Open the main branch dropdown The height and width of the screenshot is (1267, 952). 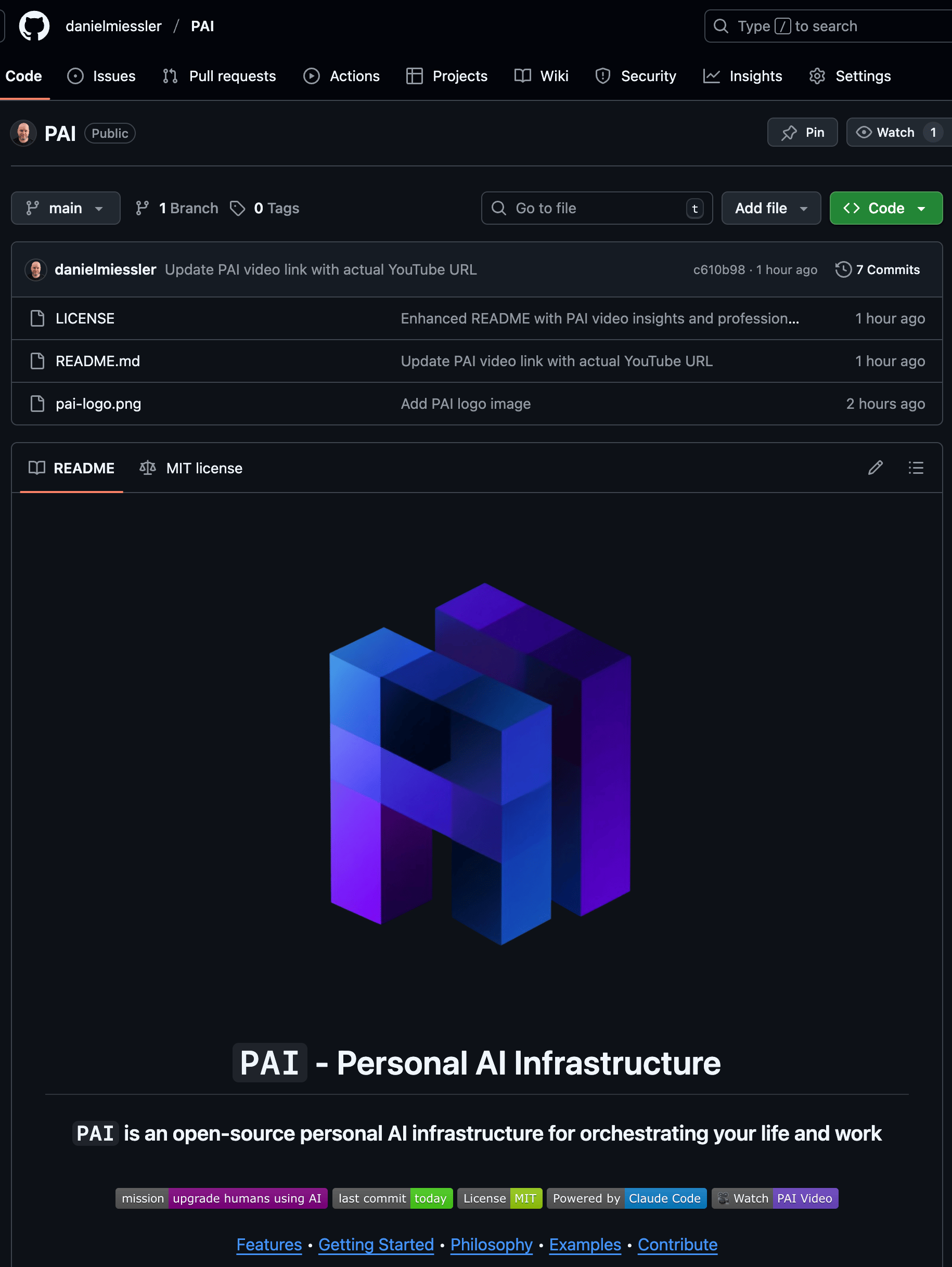click(x=66, y=208)
